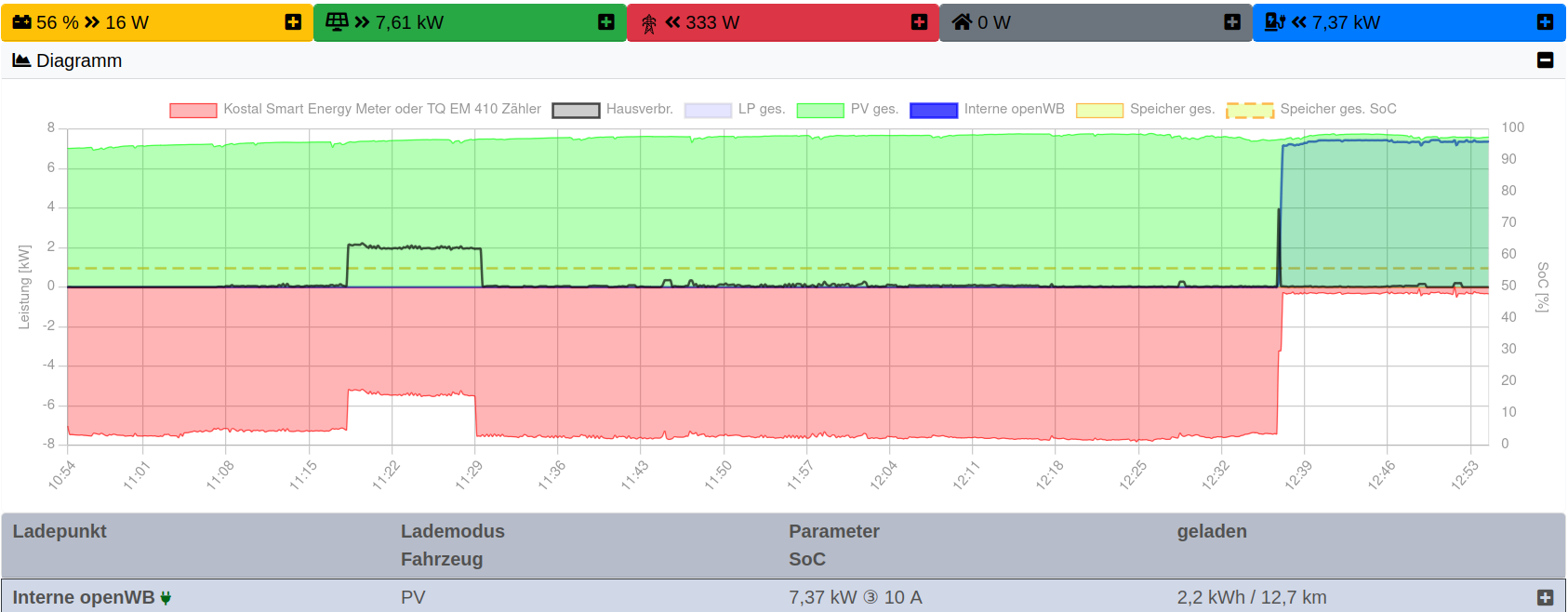Image resolution: width=1568 pixels, height=612 pixels.
Task: Toggle the Speicher ges. legend swatch
Action: coord(1099,110)
